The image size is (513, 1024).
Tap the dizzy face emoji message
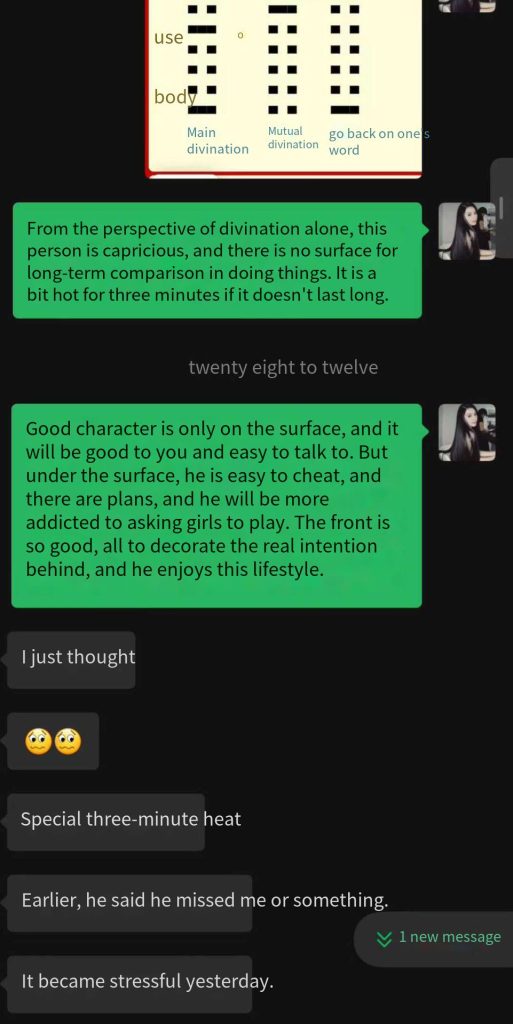53,741
